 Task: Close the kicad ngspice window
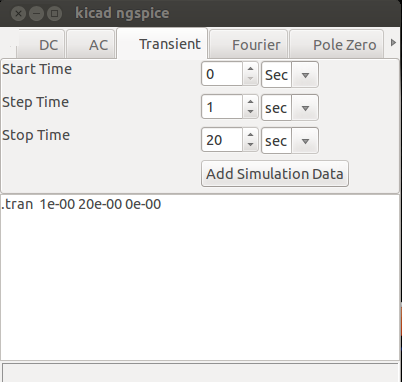(x=19, y=14)
